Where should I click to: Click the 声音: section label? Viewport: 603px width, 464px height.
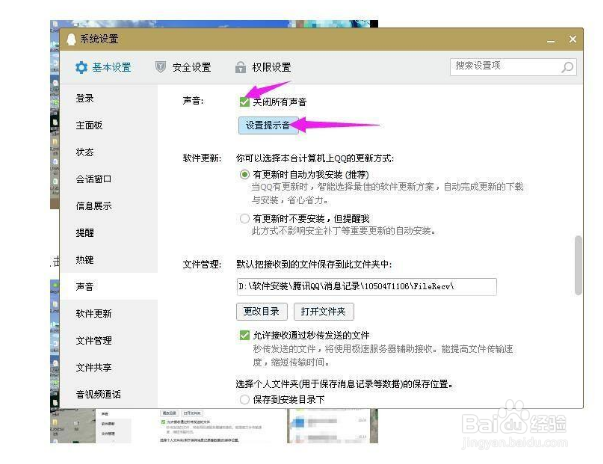[193, 101]
